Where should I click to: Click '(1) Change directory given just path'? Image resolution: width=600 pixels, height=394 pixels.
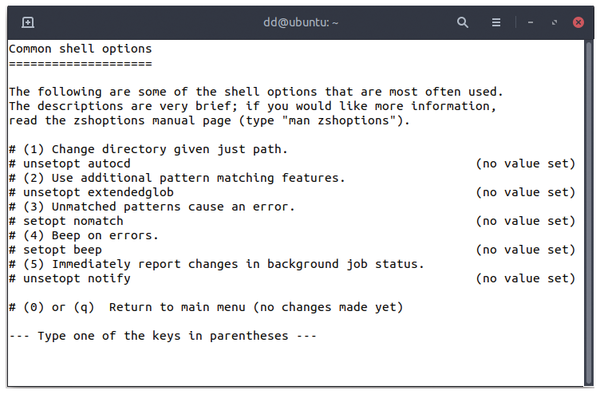[x=155, y=149]
